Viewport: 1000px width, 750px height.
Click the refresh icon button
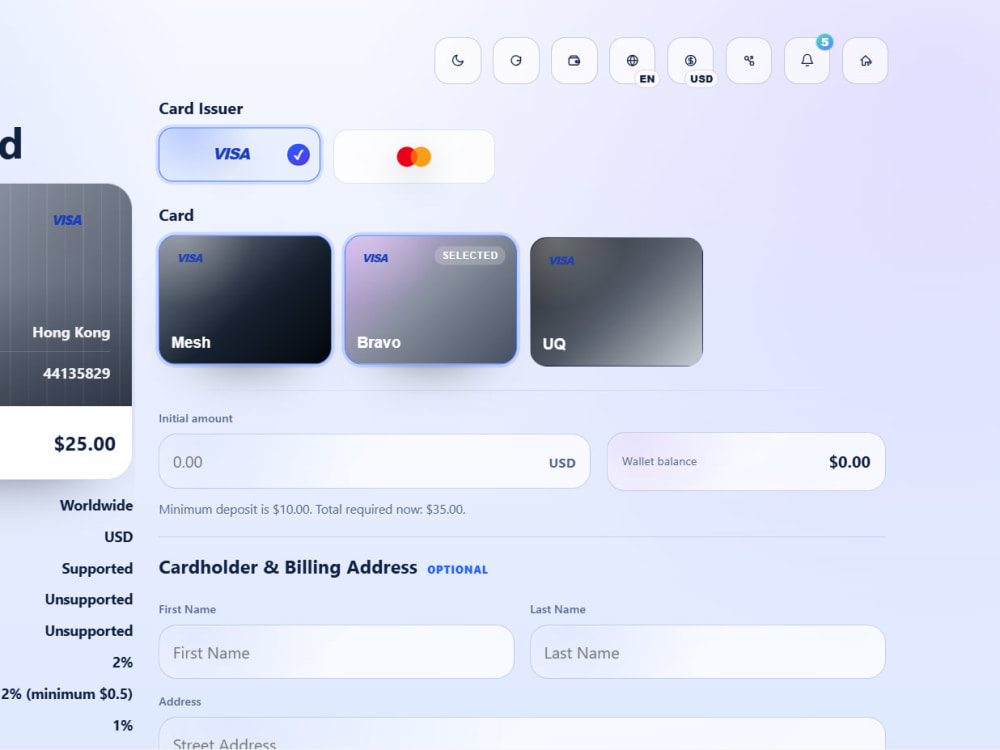(x=516, y=61)
